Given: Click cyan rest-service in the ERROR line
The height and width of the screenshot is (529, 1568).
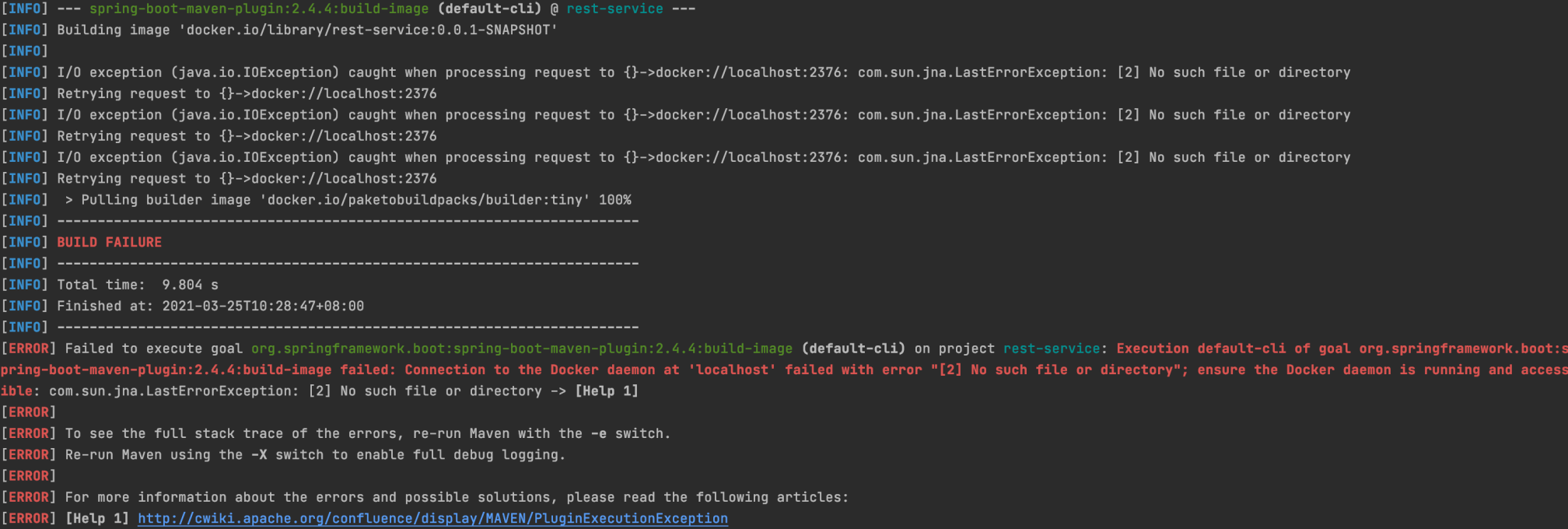Looking at the screenshot, I should point(1051,349).
